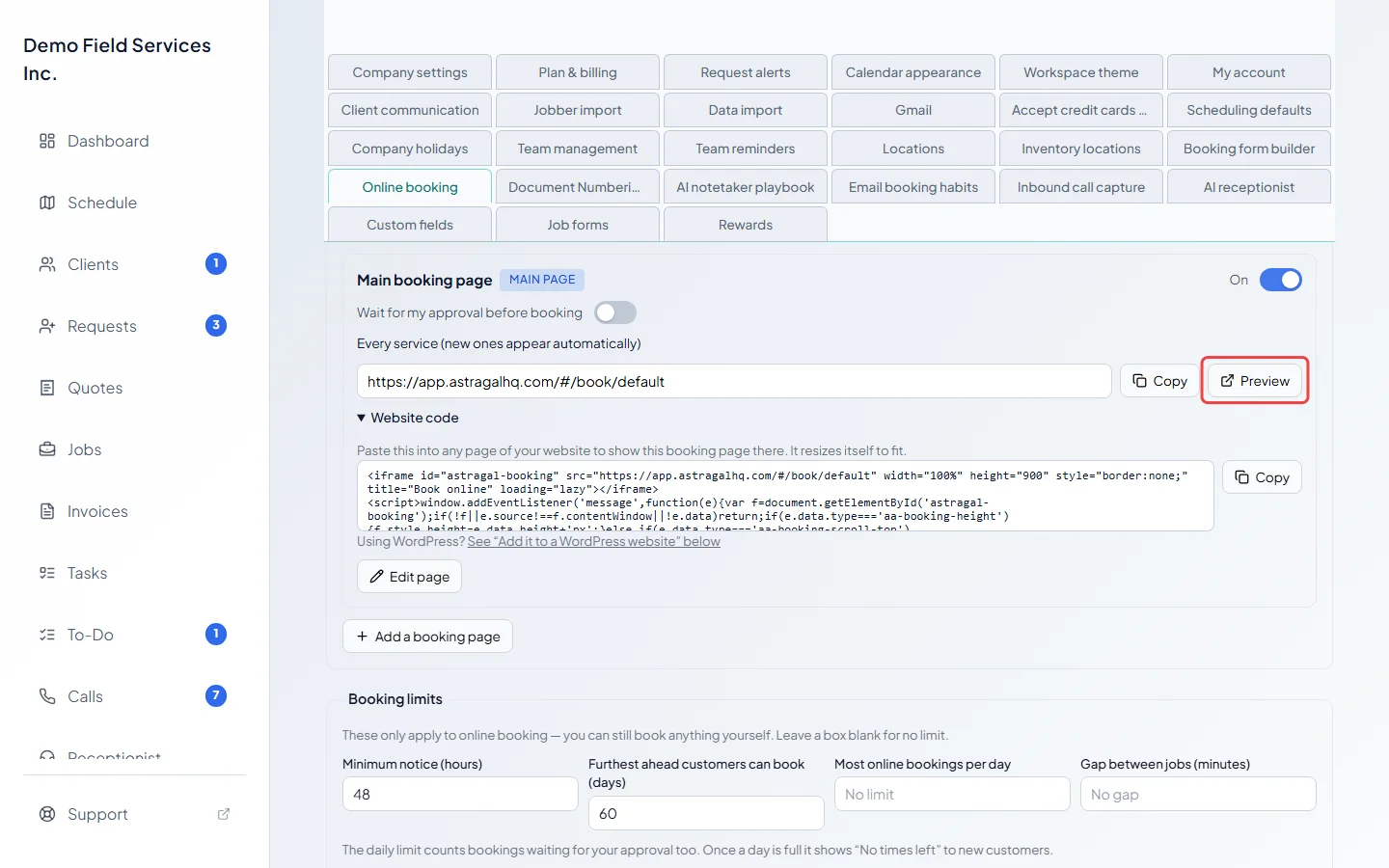Copy the booking page URL
The height and width of the screenshot is (868, 1389).
coord(1158,381)
